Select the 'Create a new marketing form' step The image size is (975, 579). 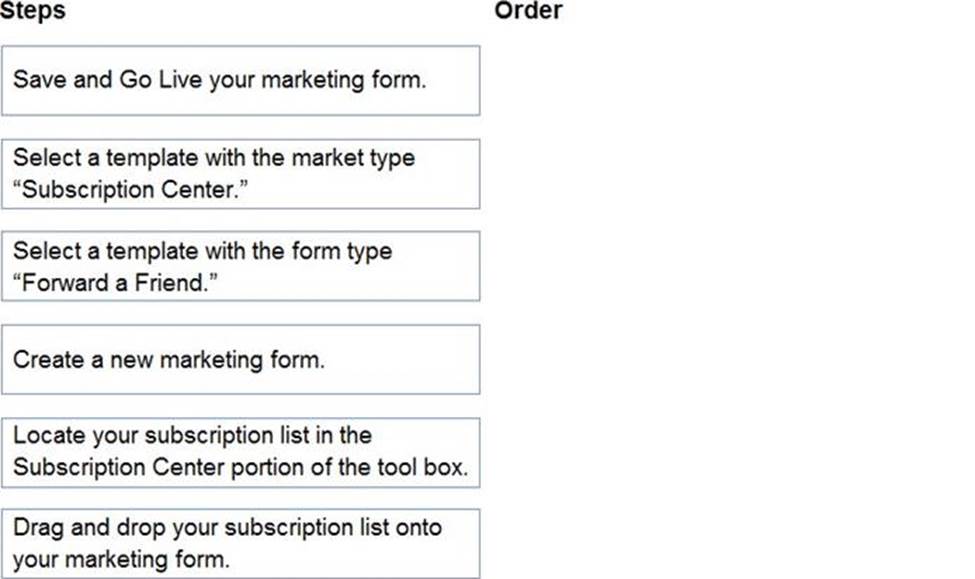(240, 359)
